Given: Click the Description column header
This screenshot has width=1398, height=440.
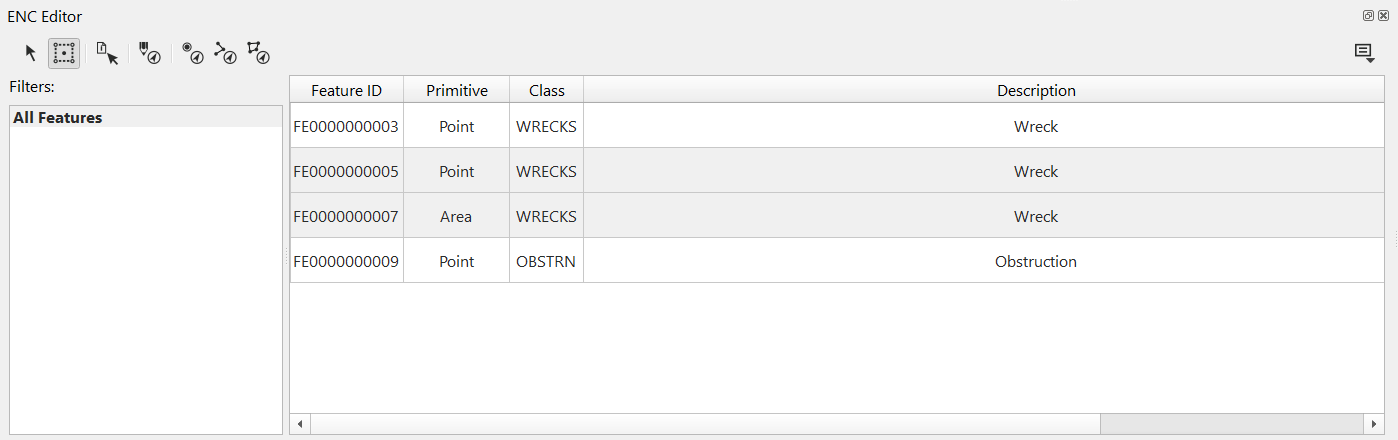Looking at the screenshot, I should click(x=1036, y=90).
